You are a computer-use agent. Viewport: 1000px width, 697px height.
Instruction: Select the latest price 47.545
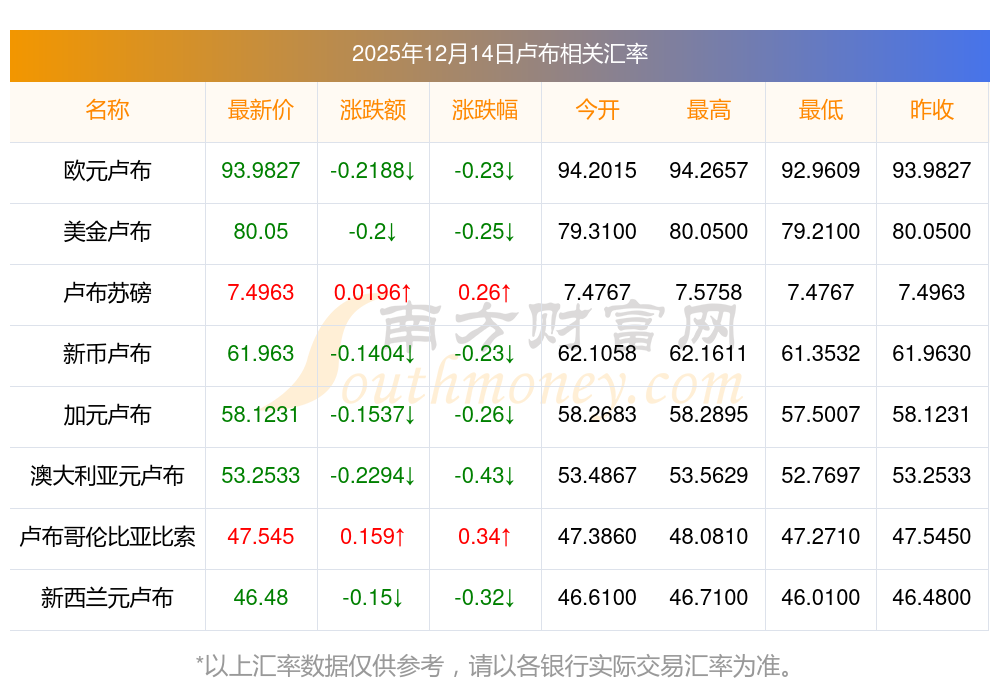(x=261, y=536)
